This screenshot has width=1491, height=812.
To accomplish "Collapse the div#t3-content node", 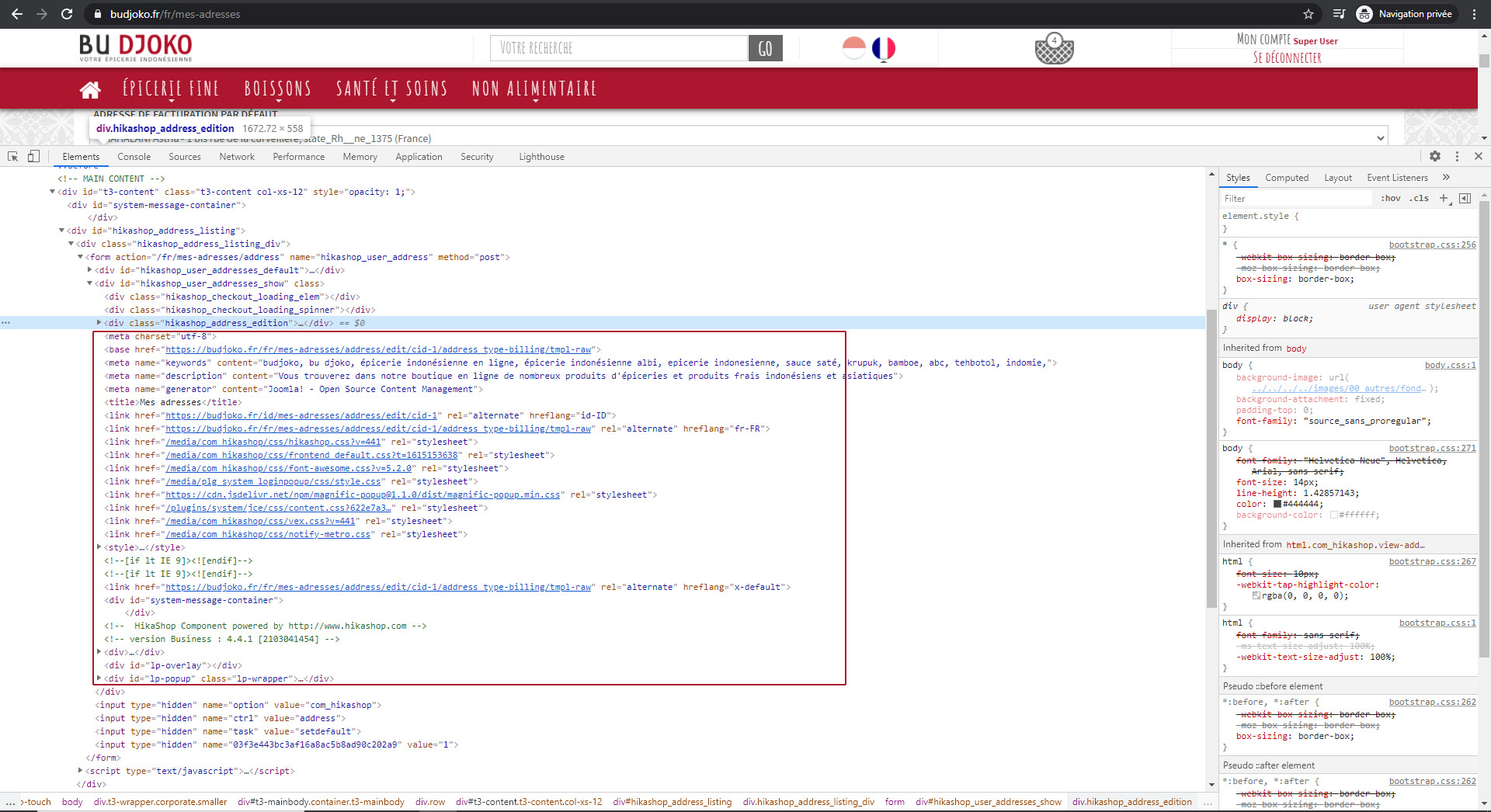I will (52, 192).
